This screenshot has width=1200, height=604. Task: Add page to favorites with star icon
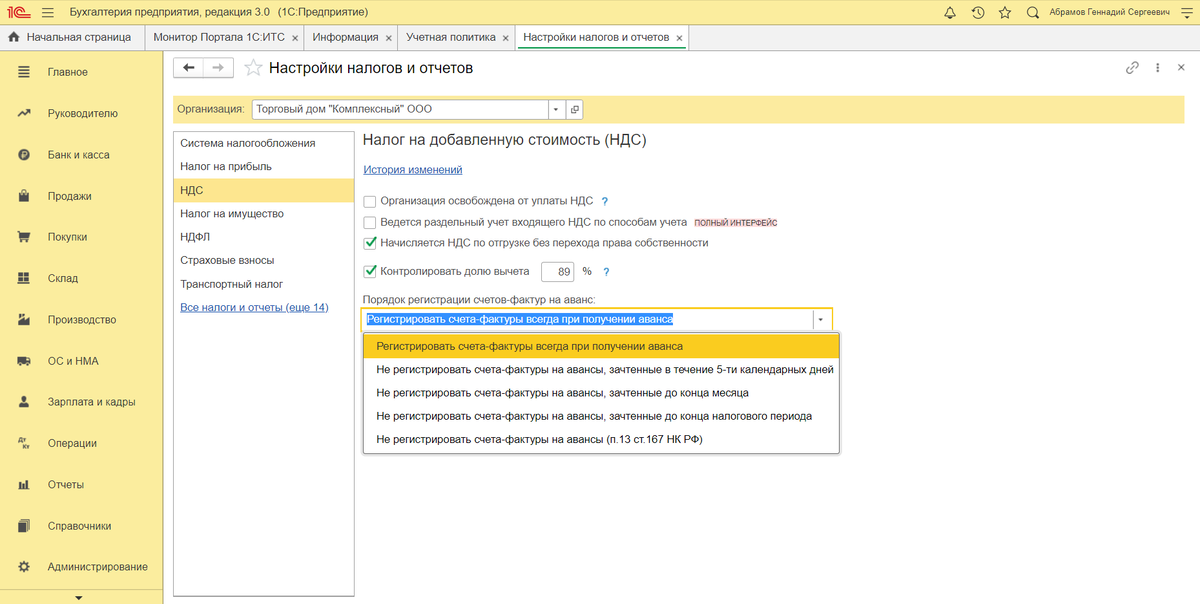coord(254,68)
